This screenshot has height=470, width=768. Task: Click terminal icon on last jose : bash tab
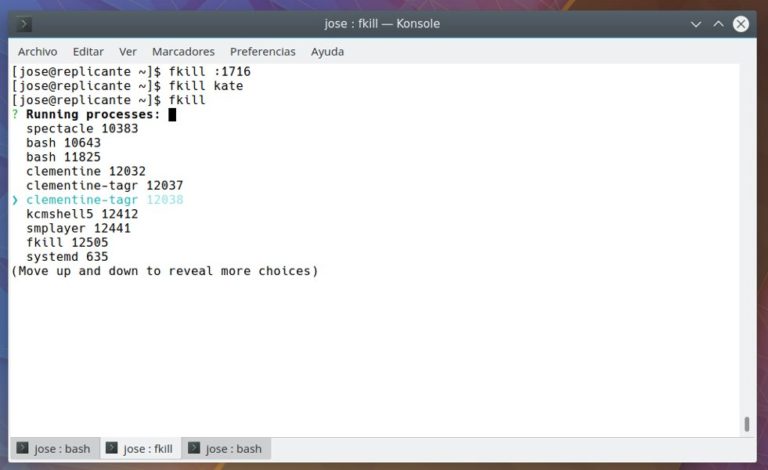194,448
